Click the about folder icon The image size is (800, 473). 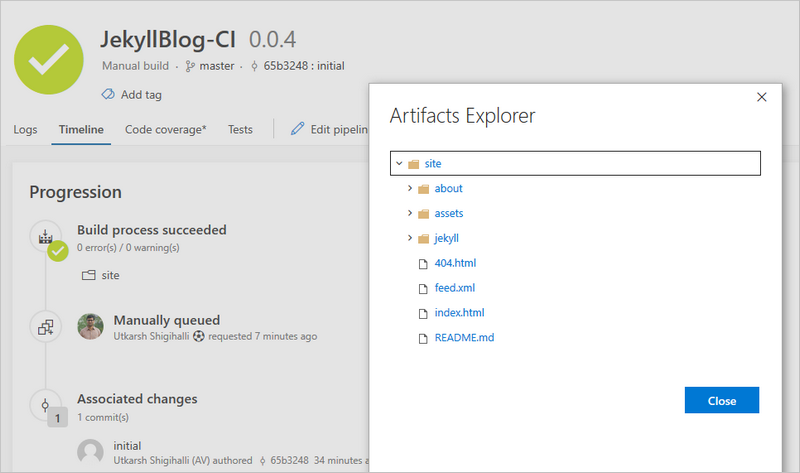tap(423, 189)
